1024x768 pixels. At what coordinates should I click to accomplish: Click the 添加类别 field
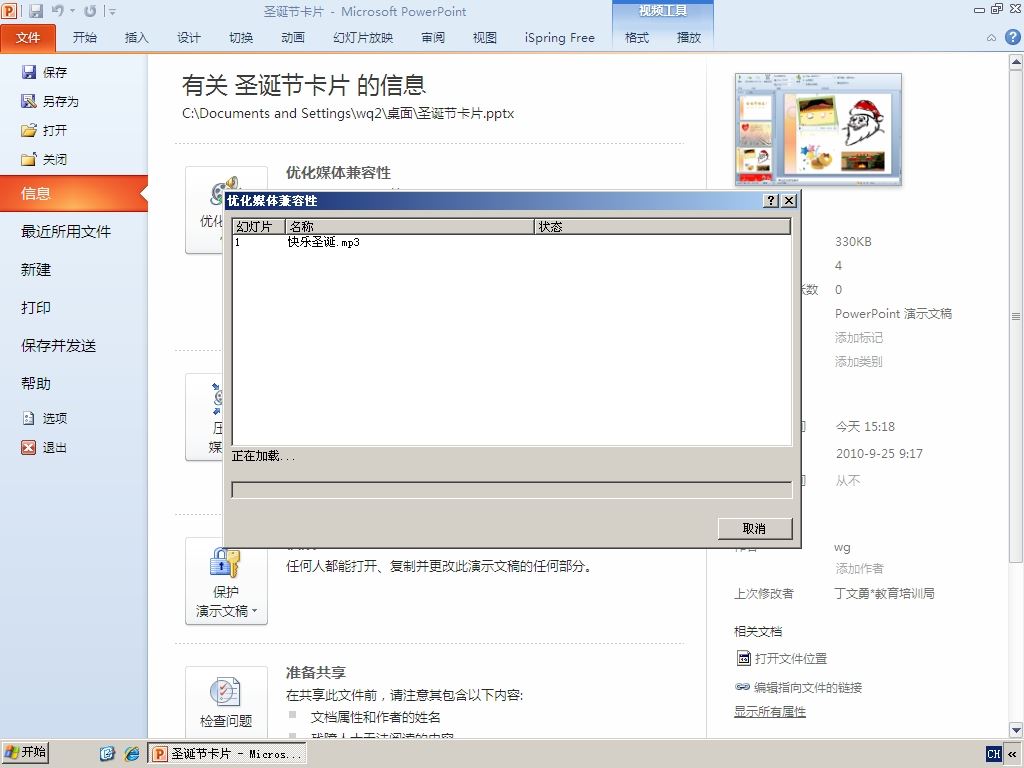click(x=859, y=362)
